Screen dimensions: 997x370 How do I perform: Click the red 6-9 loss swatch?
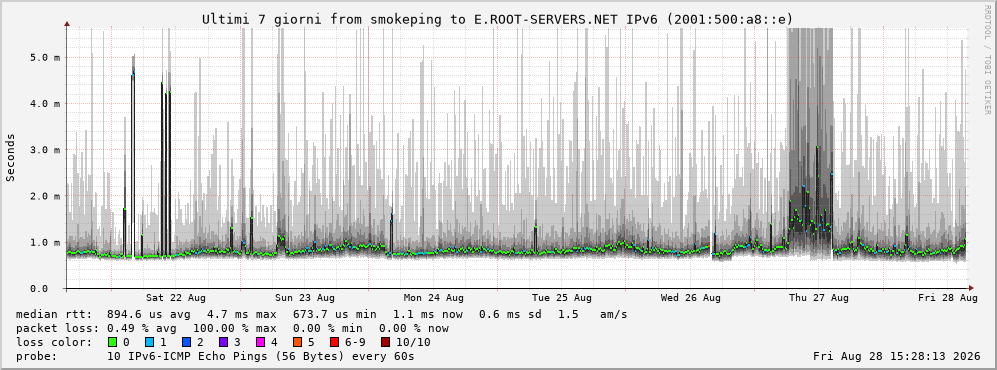coord(333,342)
